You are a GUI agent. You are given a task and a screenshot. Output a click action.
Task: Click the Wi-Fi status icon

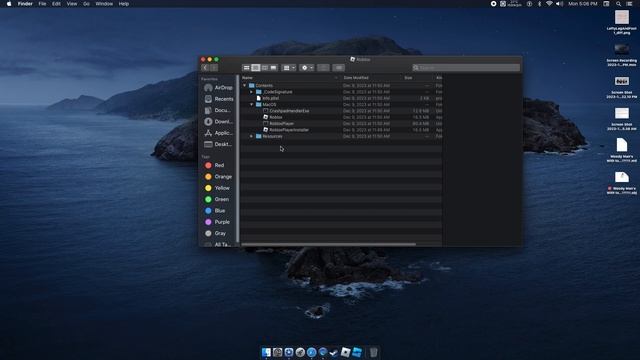(x=549, y=4)
